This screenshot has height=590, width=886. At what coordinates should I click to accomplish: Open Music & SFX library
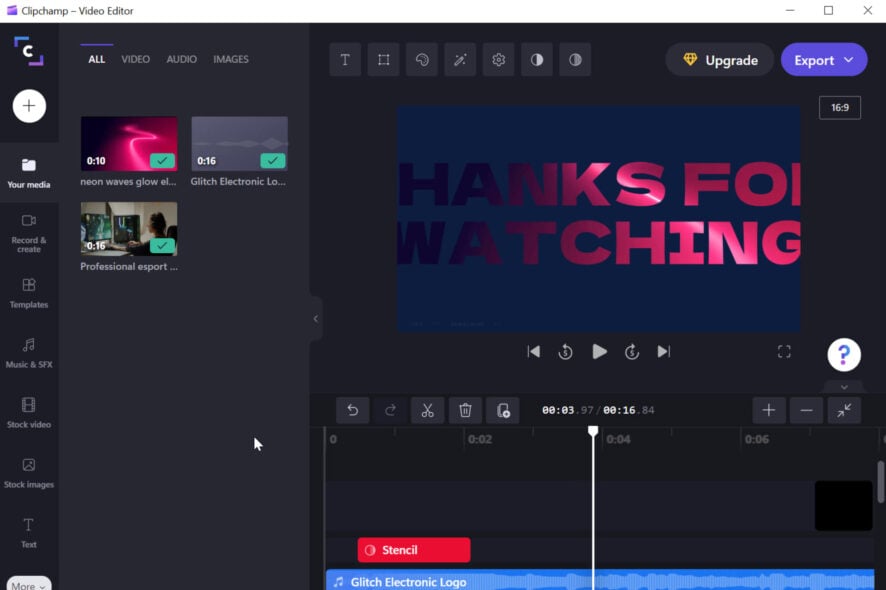coord(29,353)
